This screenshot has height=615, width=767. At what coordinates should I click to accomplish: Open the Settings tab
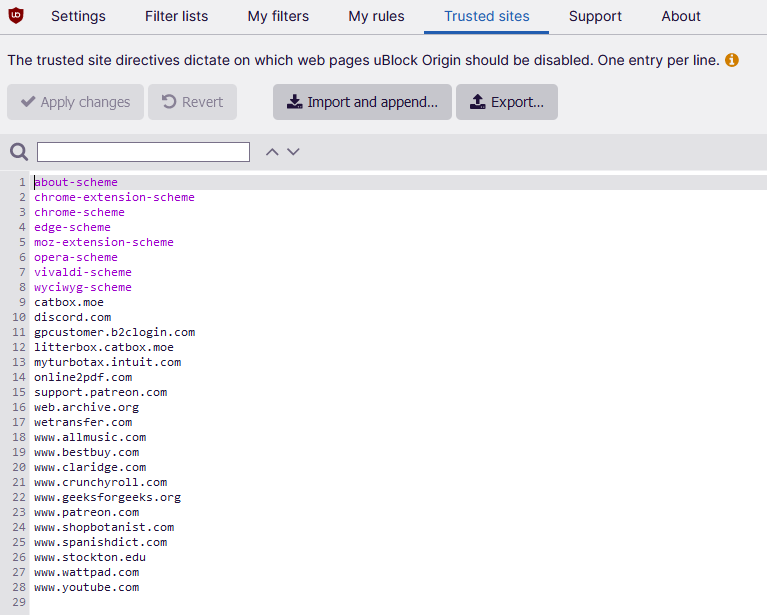[x=78, y=16]
